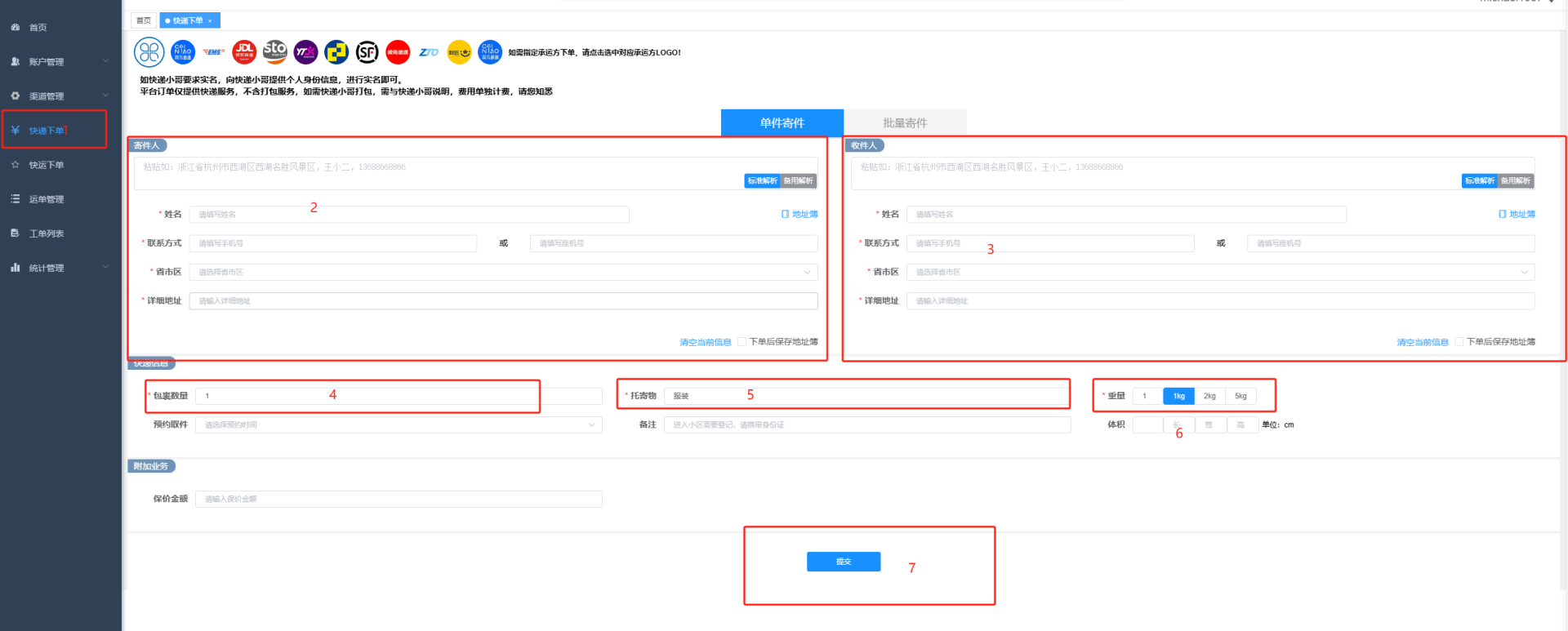The image size is (1568, 631).
Task: Open the recipient's 地址簿 address book
Action: pyautogui.click(x=1517, y=215)
